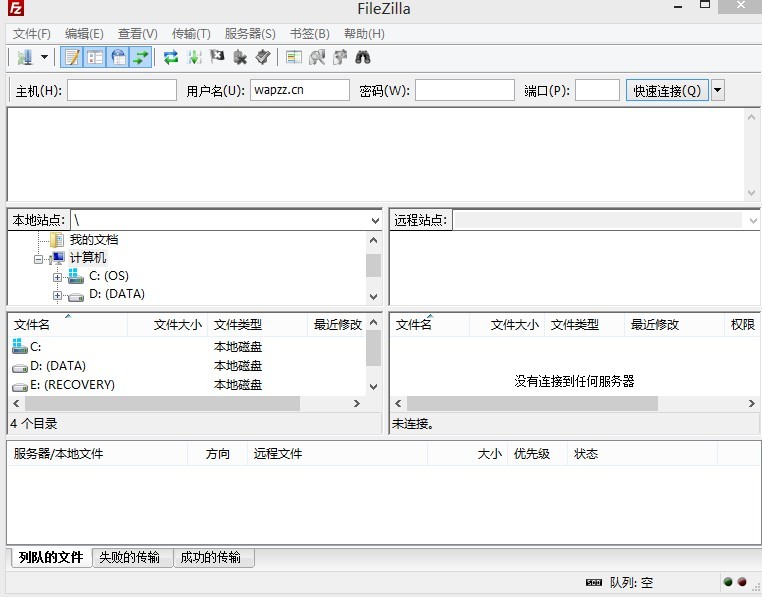This screenshot has width=762, height=597.
Task: Click the refresh file lists icon
Action: coord(171,57)
